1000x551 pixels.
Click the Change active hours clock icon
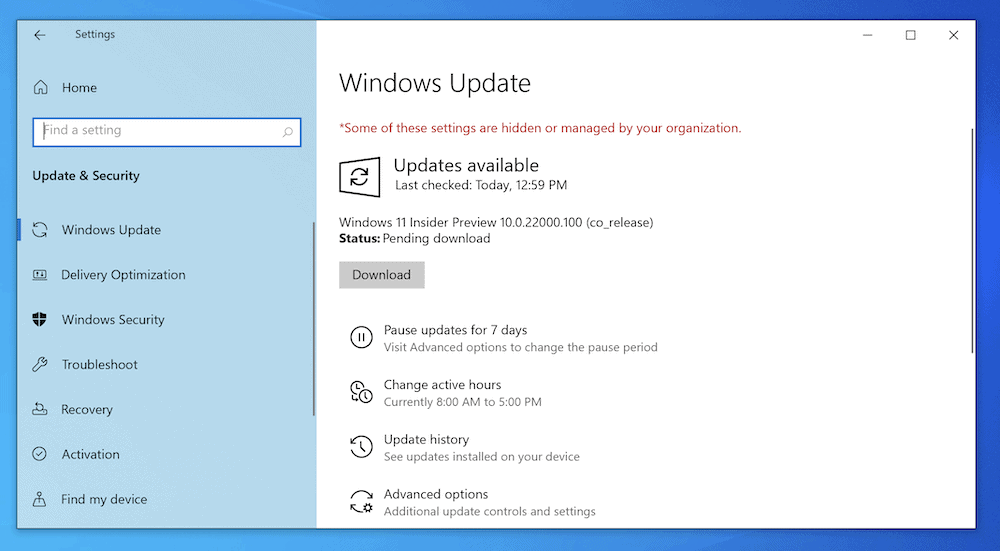(361, 392)
